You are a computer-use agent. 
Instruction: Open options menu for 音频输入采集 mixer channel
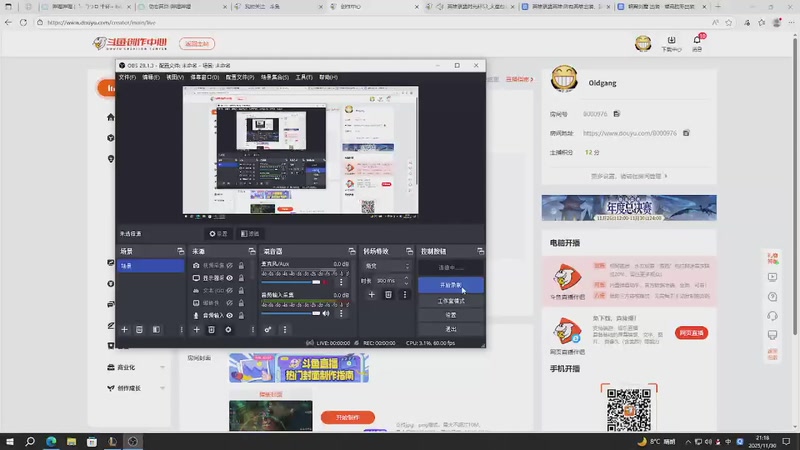tap(341, 313)
